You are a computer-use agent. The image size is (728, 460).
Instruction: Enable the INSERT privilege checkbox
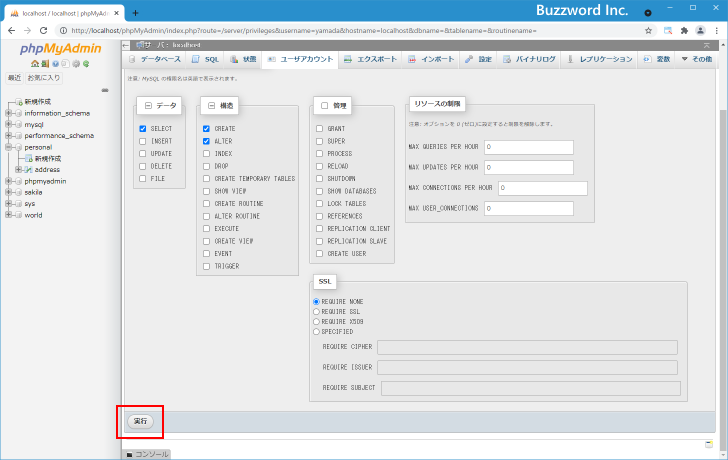(143, 142)
